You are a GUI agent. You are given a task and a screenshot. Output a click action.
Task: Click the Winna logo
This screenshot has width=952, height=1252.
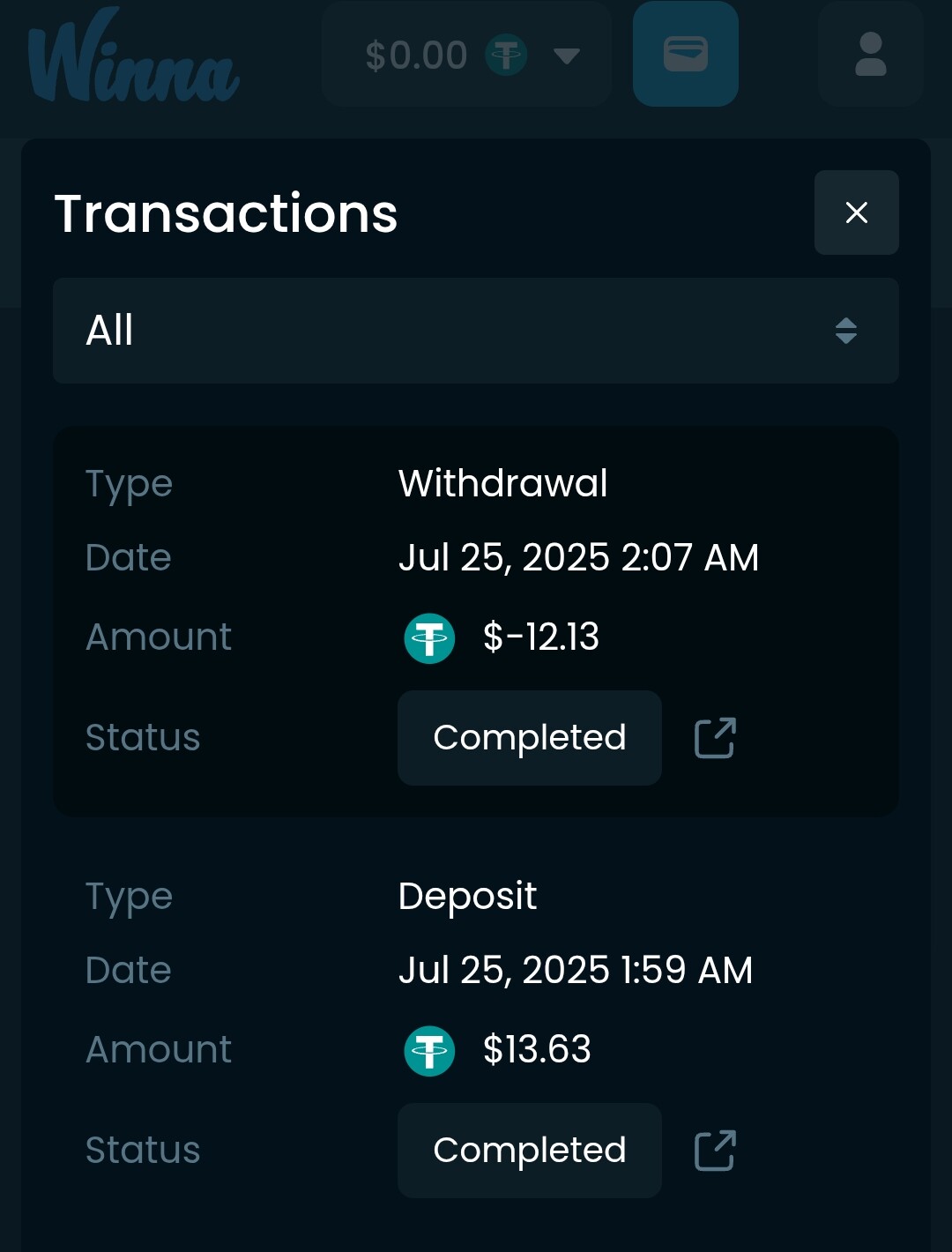tap(133, 56)
